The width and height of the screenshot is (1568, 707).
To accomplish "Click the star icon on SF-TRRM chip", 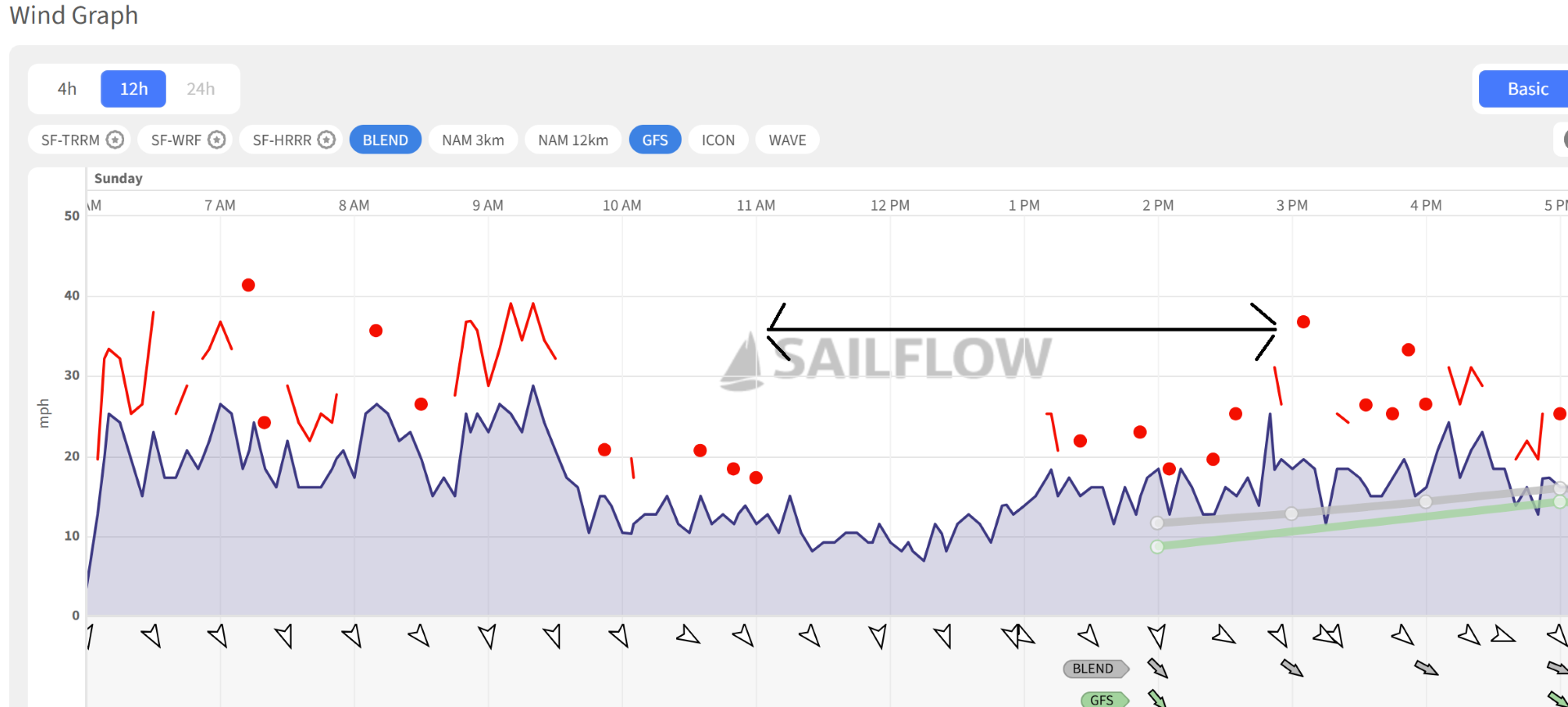I will (x=115, y=140).
